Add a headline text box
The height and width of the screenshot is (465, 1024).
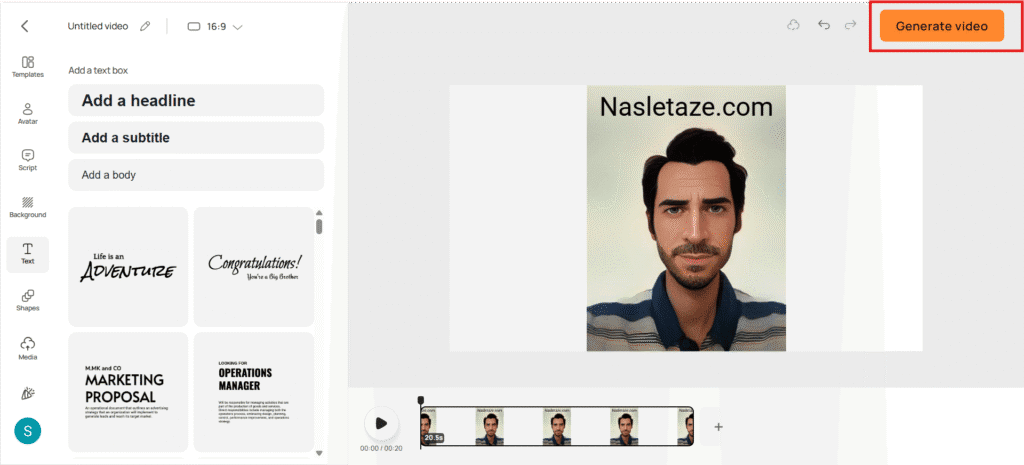[x=196, y=101]
